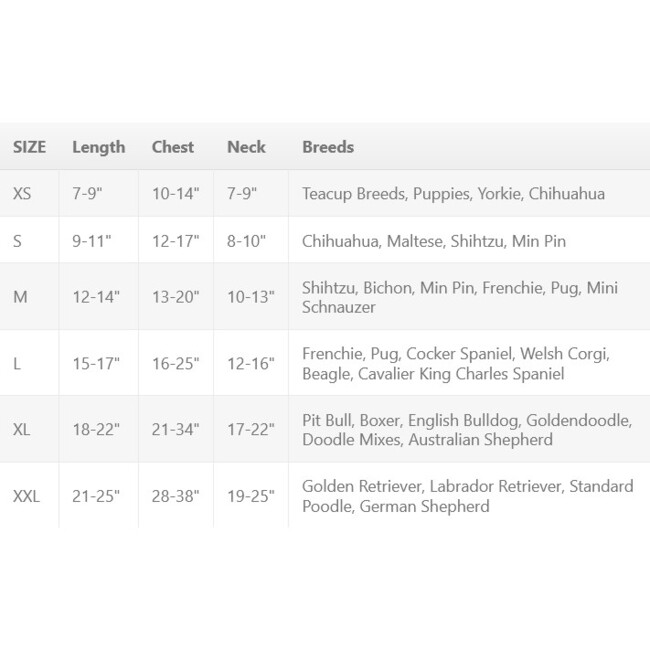The height and width of the screenshot is (650, 650).
Task: Select the S size row label
Action: [17, 241]
